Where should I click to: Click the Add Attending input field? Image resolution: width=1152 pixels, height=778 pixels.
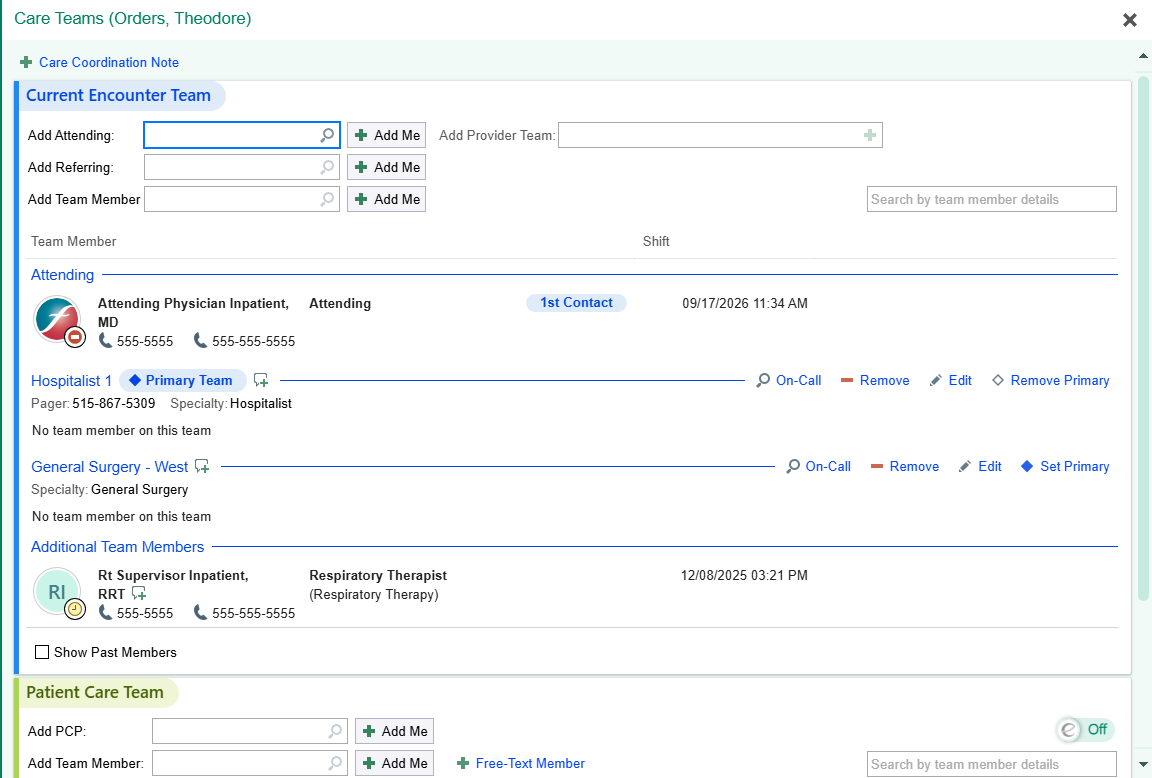point(242,135)
